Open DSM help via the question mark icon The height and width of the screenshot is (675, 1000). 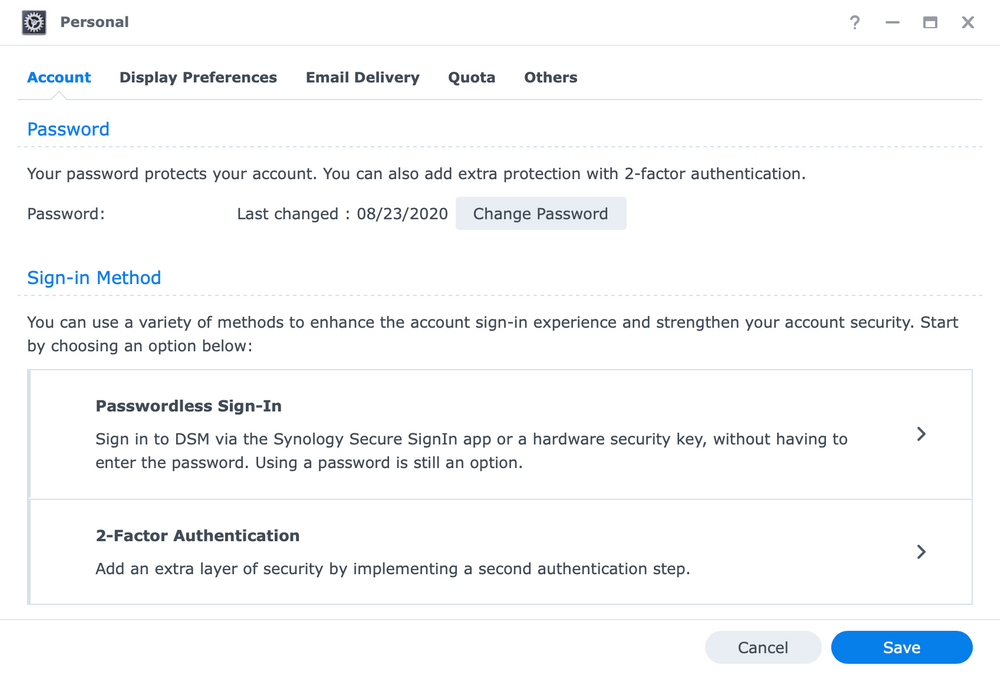[855, 22]
